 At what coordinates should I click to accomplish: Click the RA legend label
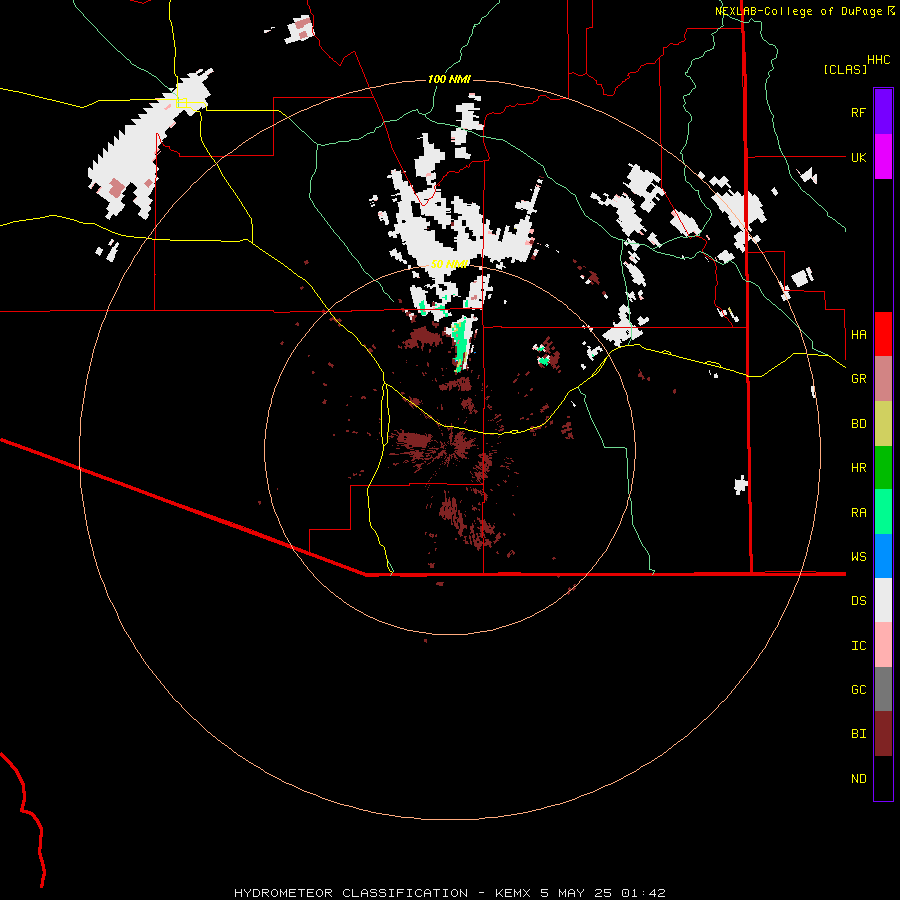point(858,512)
